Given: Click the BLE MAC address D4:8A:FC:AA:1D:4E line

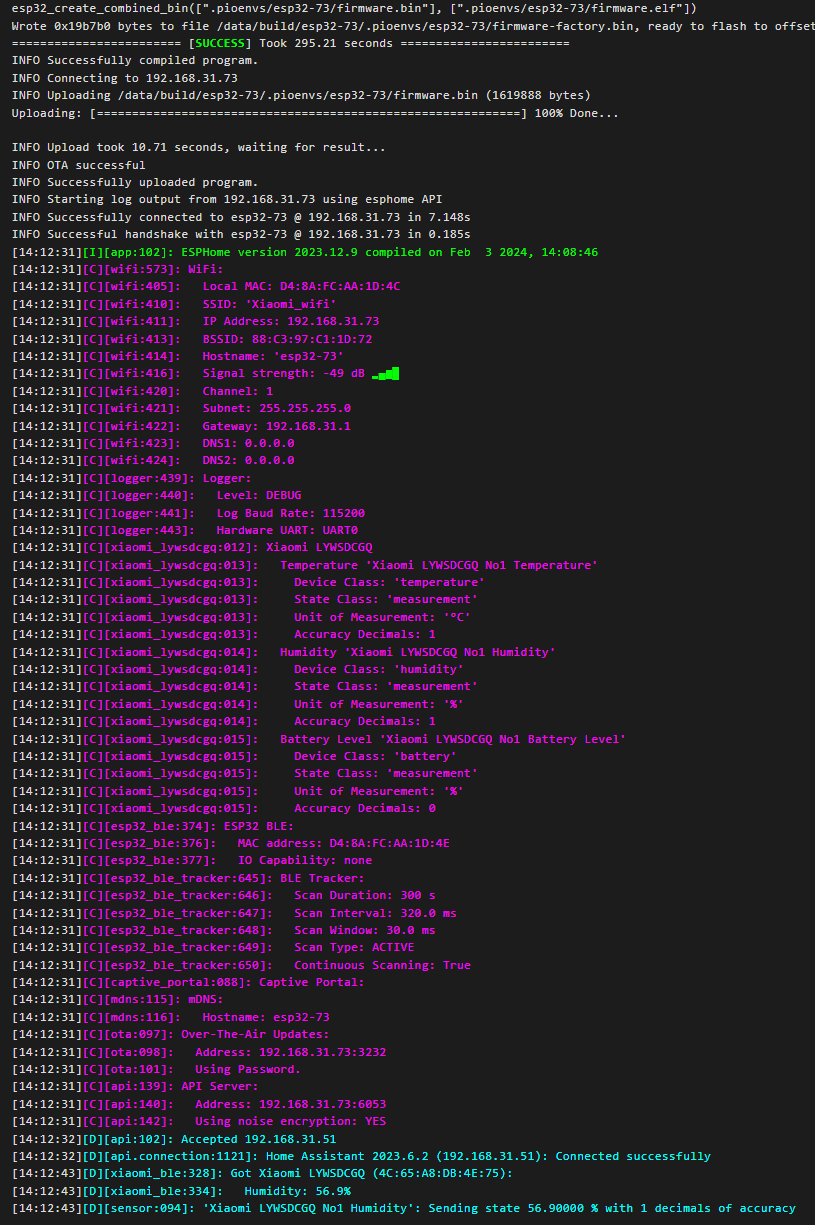Looking at the screenshot, I should point(231,843).
